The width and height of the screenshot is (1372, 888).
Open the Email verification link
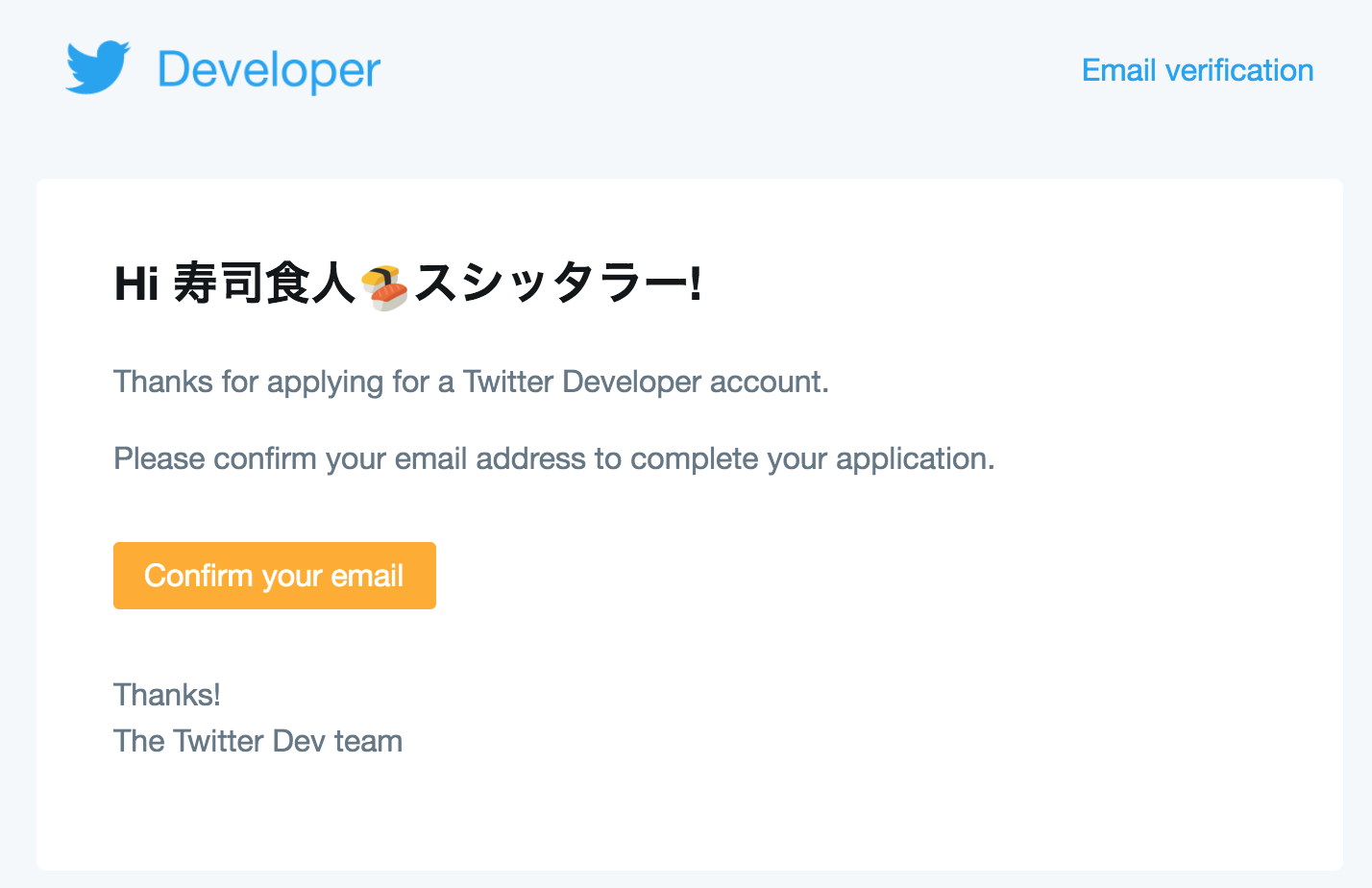tap(1197, 70)
